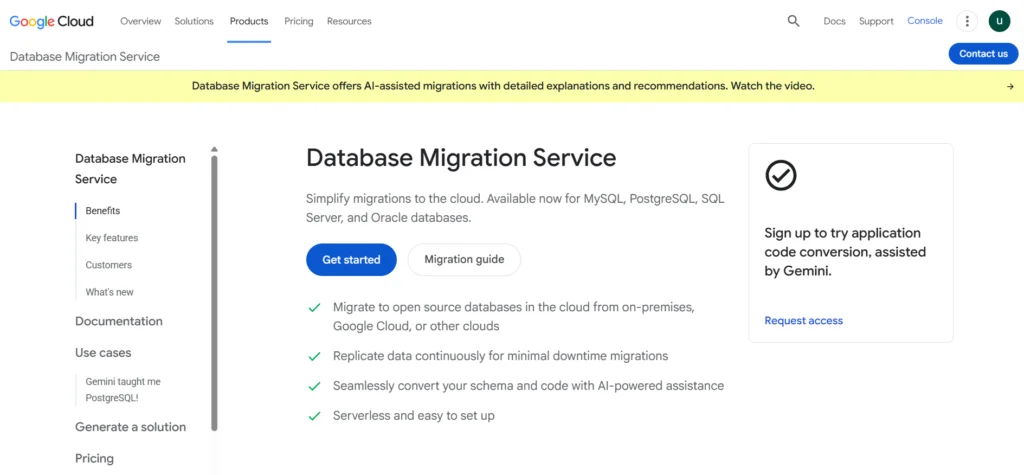
Task: Open the Migration guide
Action: (x=464, y=259)
